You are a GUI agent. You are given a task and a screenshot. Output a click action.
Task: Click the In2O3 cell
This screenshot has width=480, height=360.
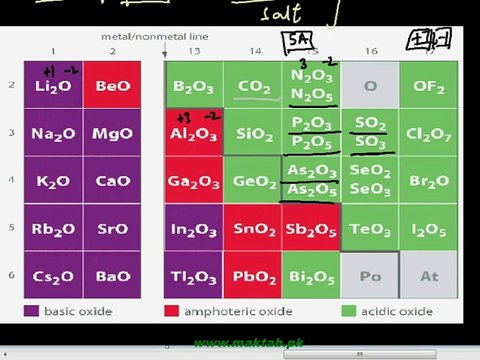coord(194,228)
